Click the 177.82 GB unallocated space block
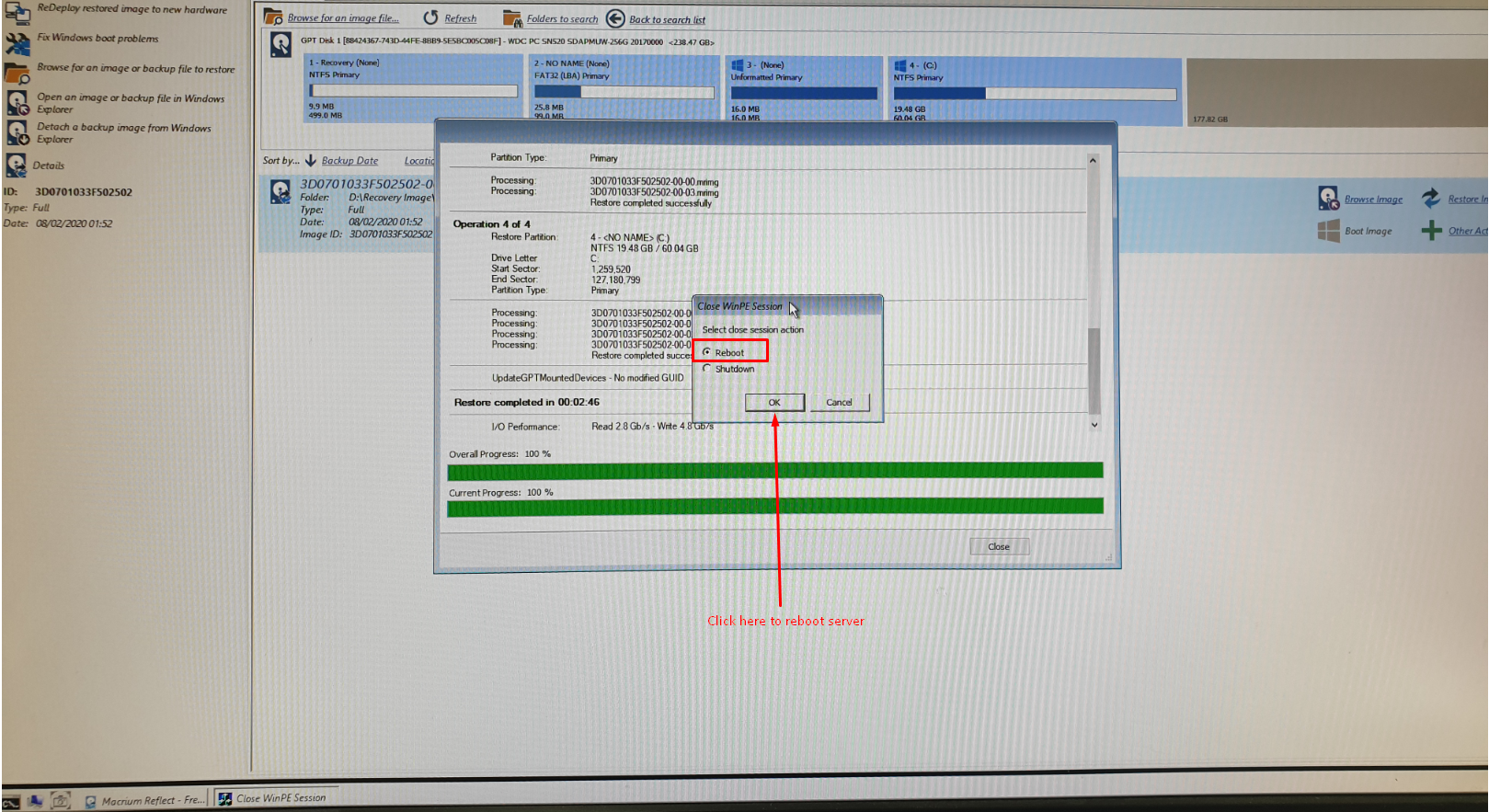This screenshot has width=1489, height=812. pos(1336,92)
